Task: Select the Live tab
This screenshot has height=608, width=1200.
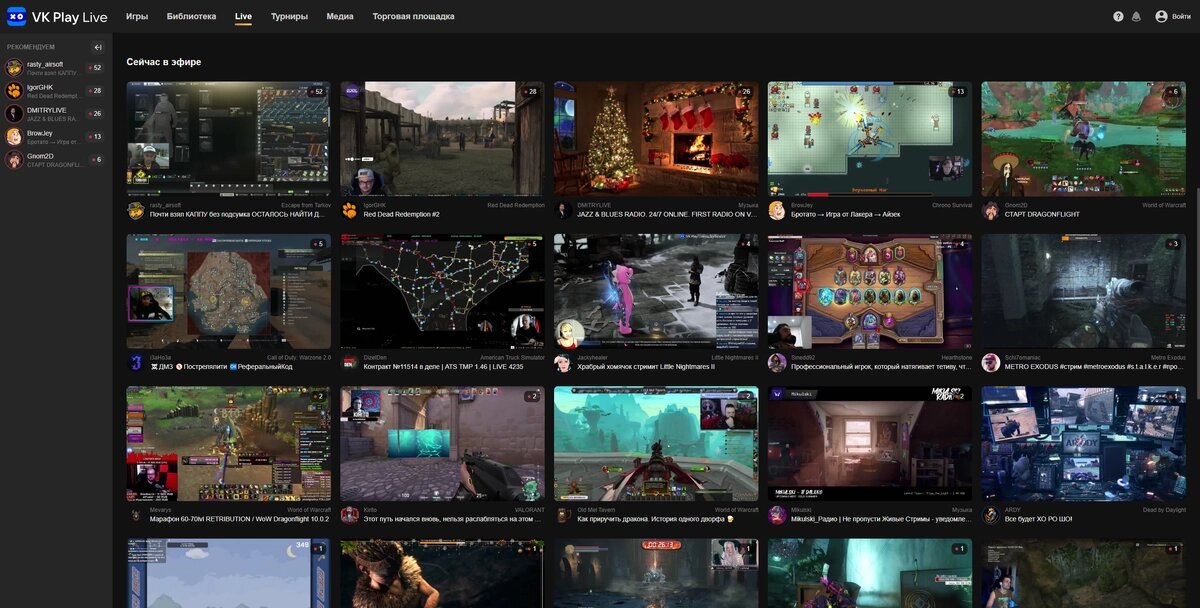Action: point(243,17)
